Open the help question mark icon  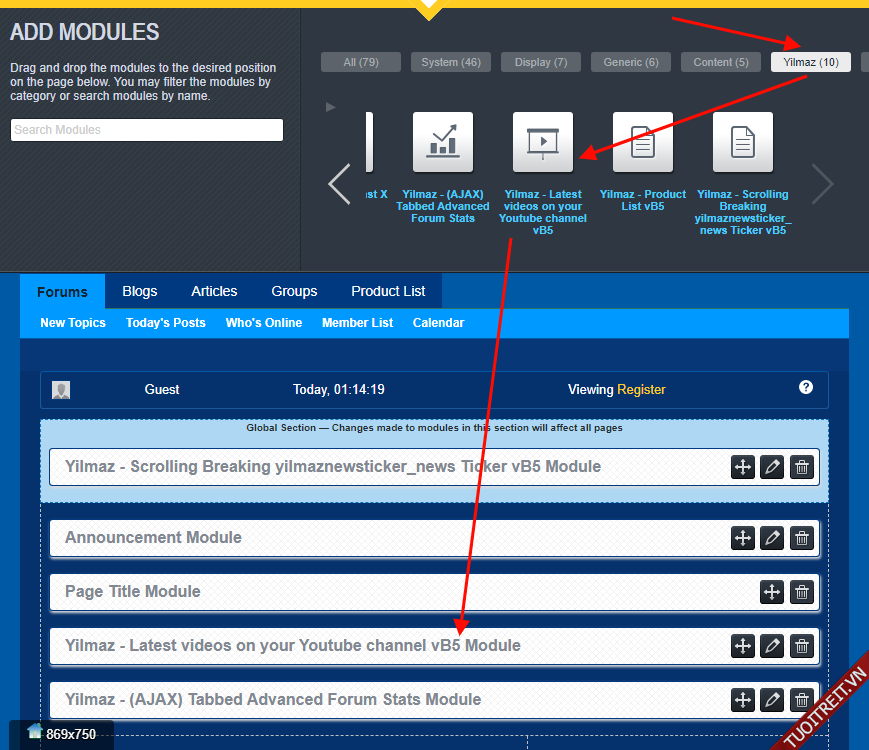coord(806,388)
